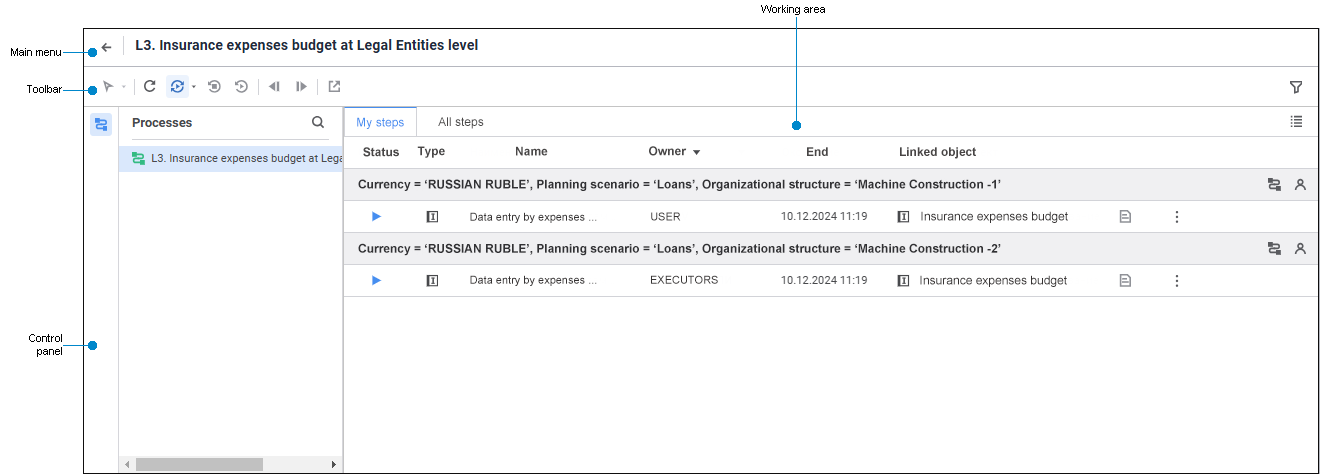Click the previous step arrow icon
The image size is (1327, 474).
274,87
